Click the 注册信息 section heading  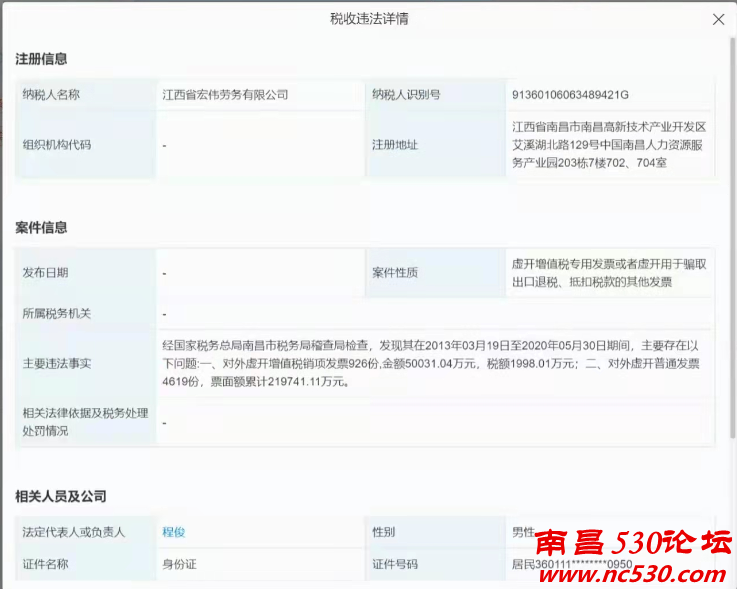tap(41, 59)
